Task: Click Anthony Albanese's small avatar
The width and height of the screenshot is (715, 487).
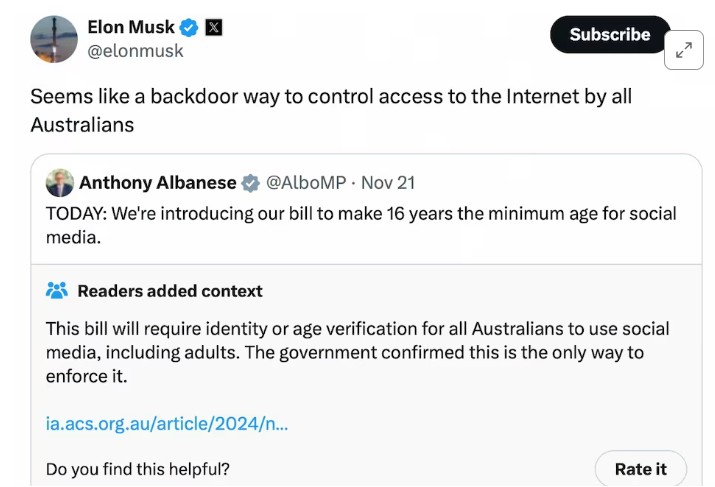Action: 60,183
